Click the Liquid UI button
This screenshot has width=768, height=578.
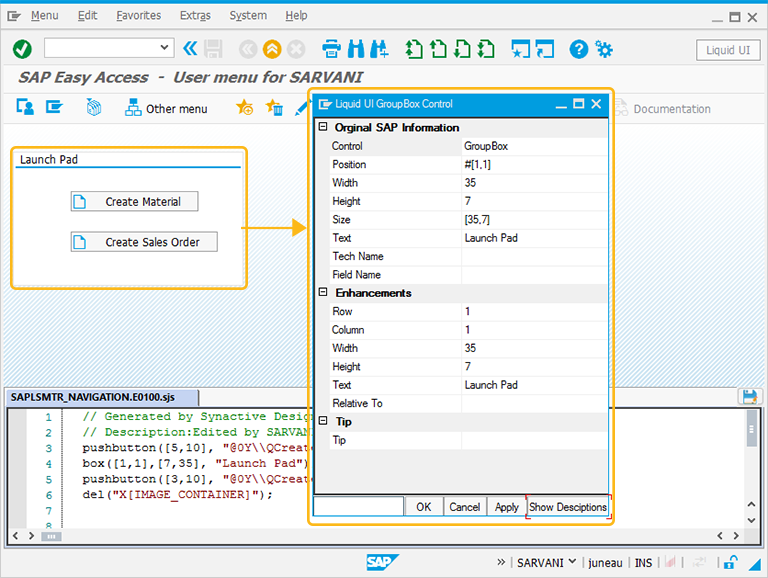tap(728, 50)
